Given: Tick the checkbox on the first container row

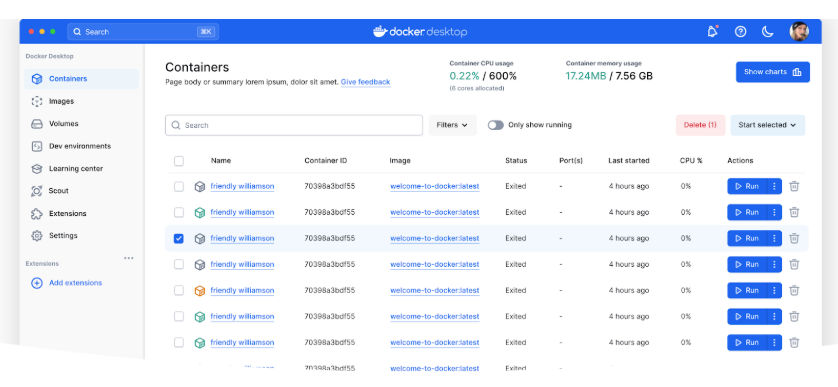Looking at the screenshot, I should [179, 187].
